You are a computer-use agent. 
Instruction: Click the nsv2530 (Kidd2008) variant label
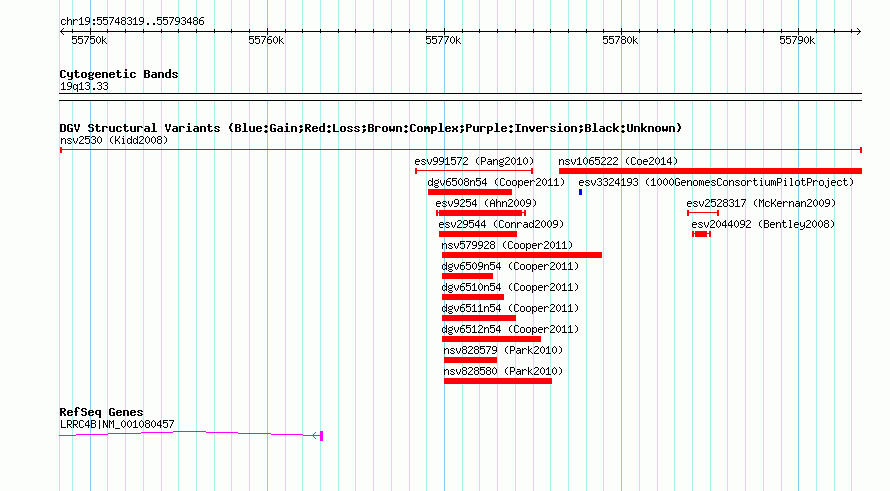(114, 140)
